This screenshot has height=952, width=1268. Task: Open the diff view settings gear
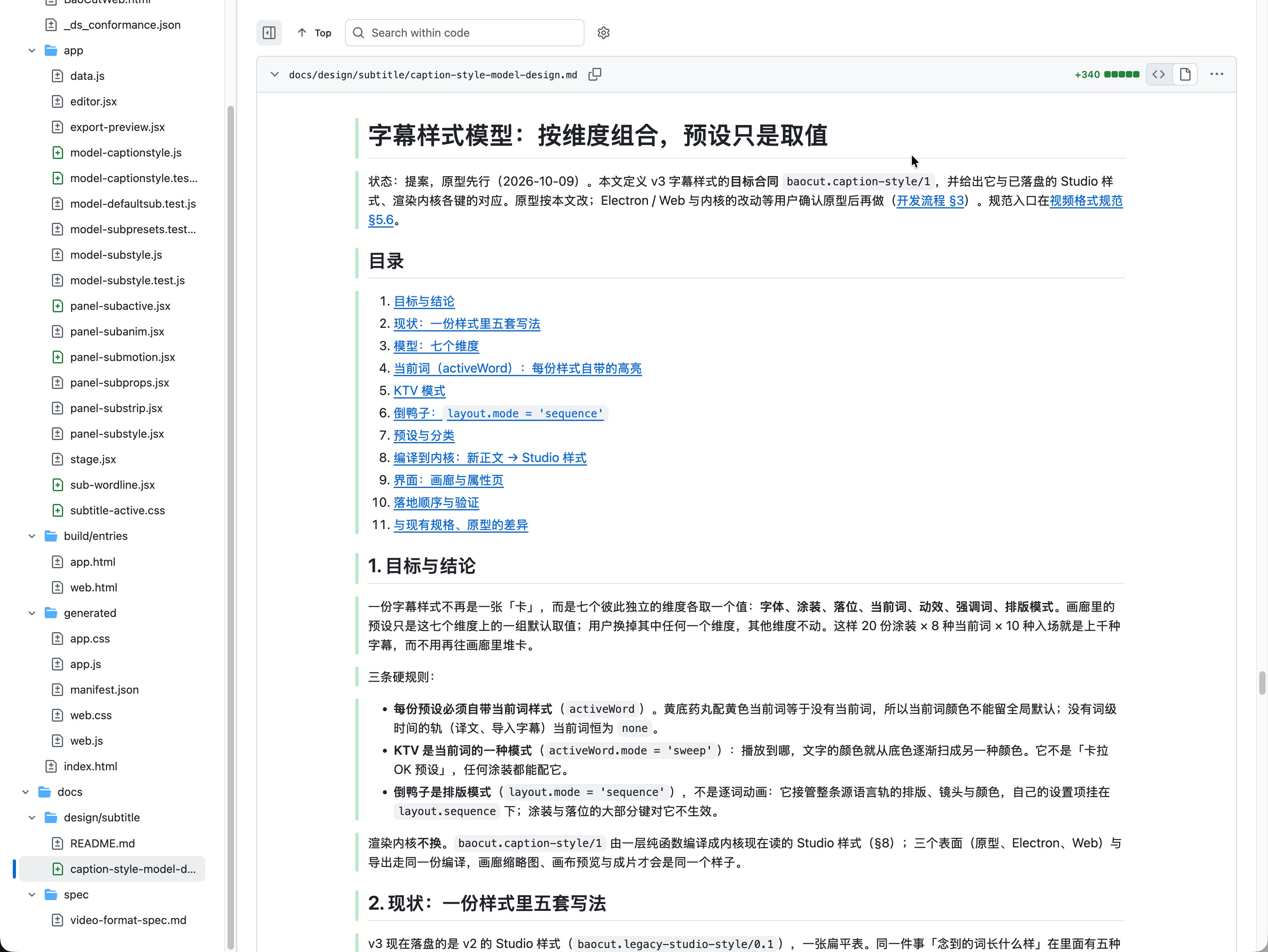pyautogui.click(x=604, y=33)
